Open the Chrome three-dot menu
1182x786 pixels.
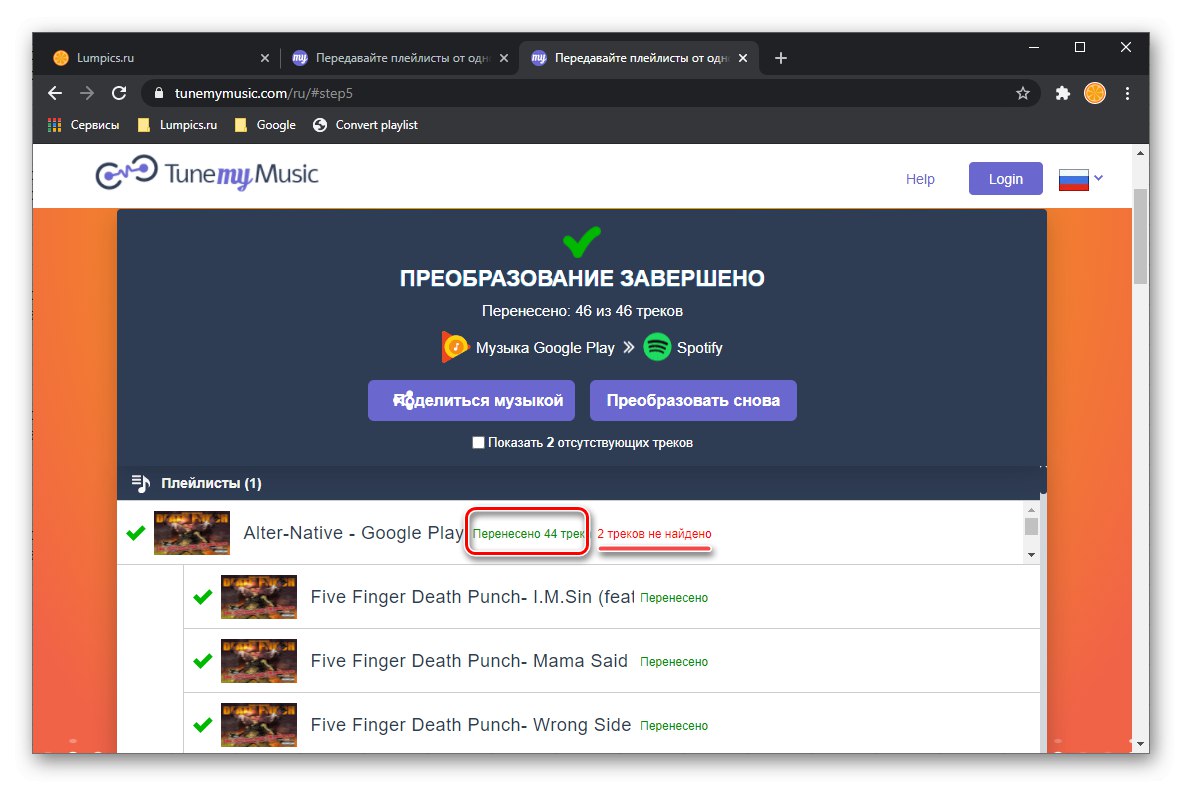click(x=1127, y=93)
